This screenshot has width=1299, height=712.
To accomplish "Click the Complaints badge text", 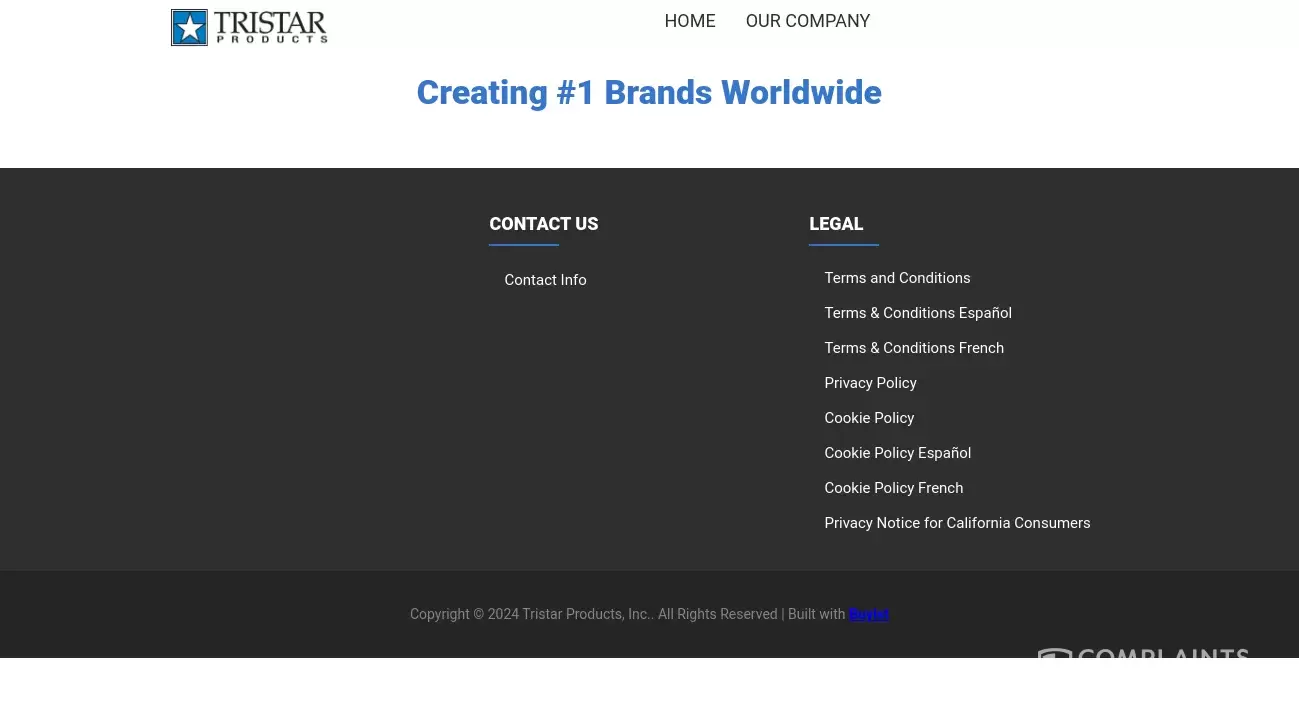I will (x=1162, y=654).
